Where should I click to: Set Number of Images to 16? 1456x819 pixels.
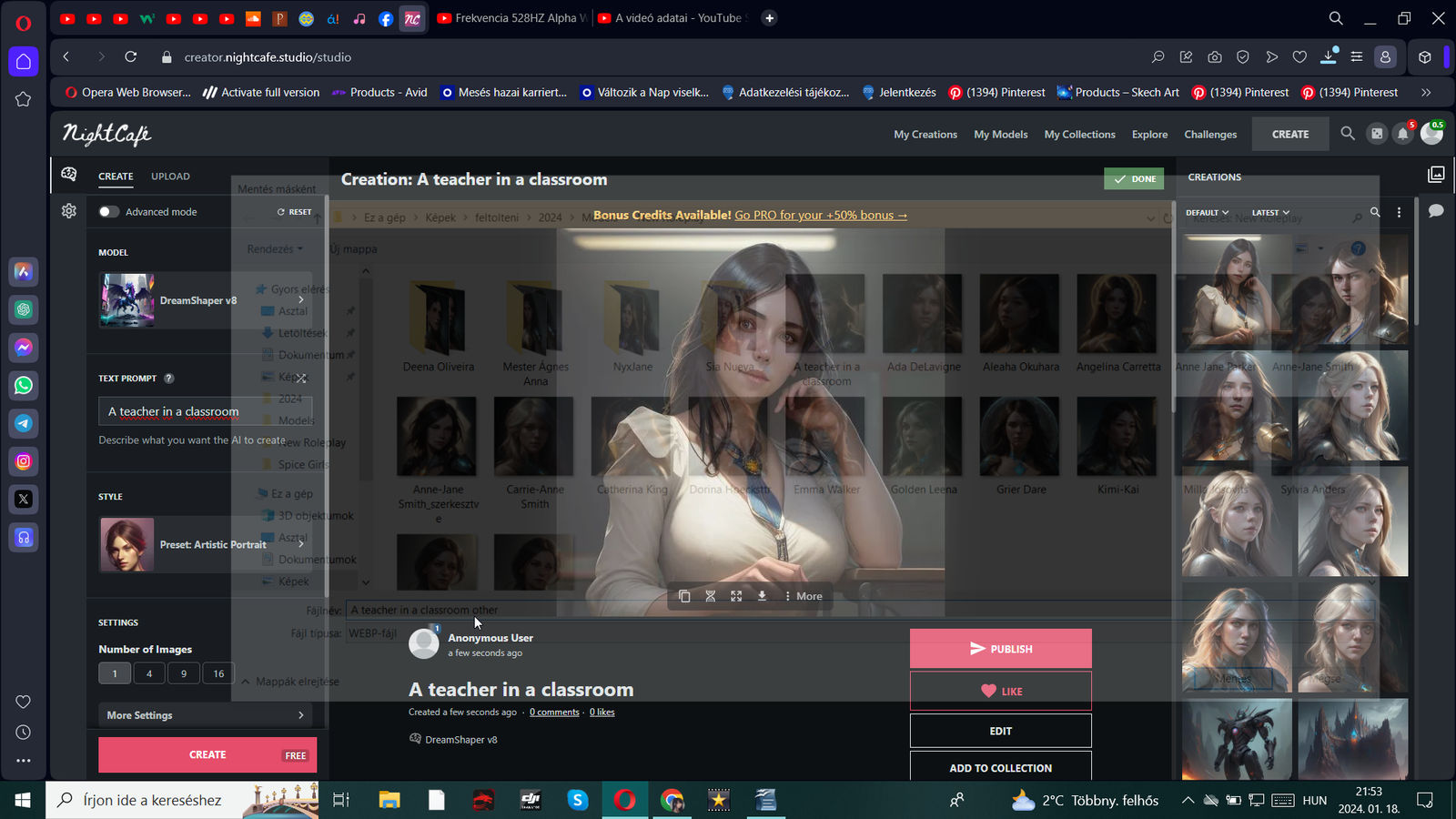click(x=218, y=673)
